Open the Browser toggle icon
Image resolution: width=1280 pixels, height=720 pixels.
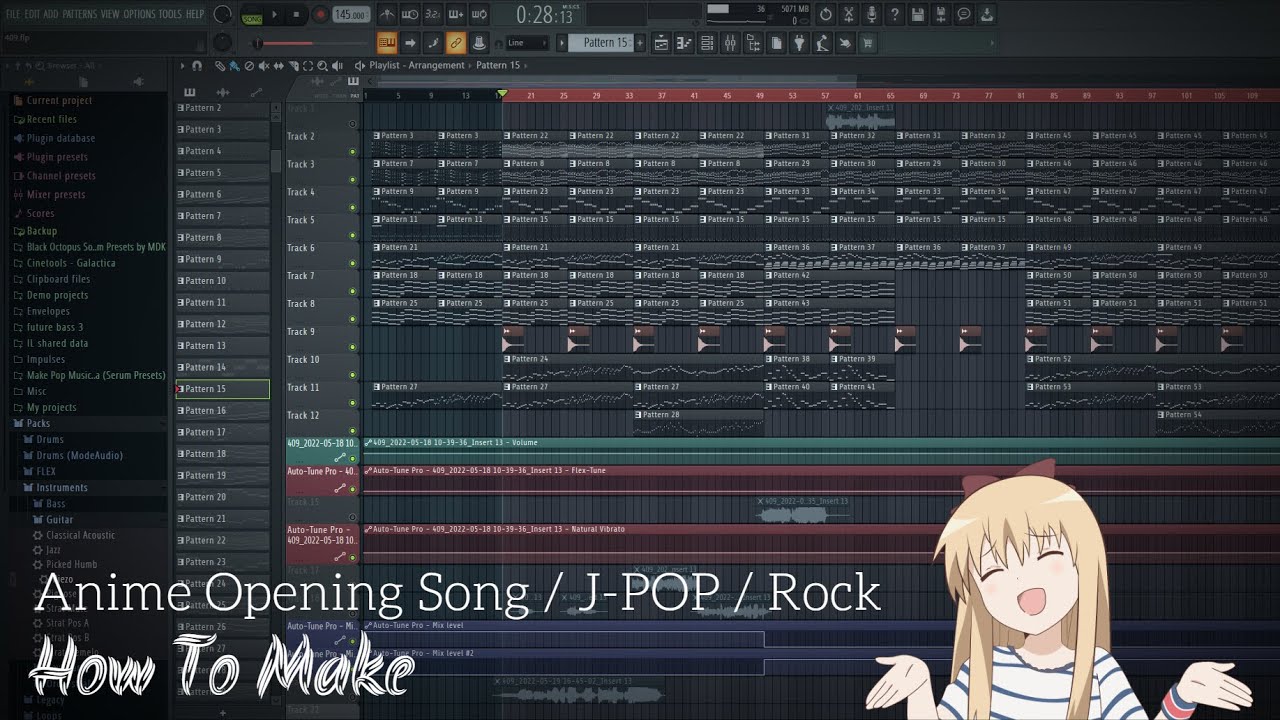753,43
